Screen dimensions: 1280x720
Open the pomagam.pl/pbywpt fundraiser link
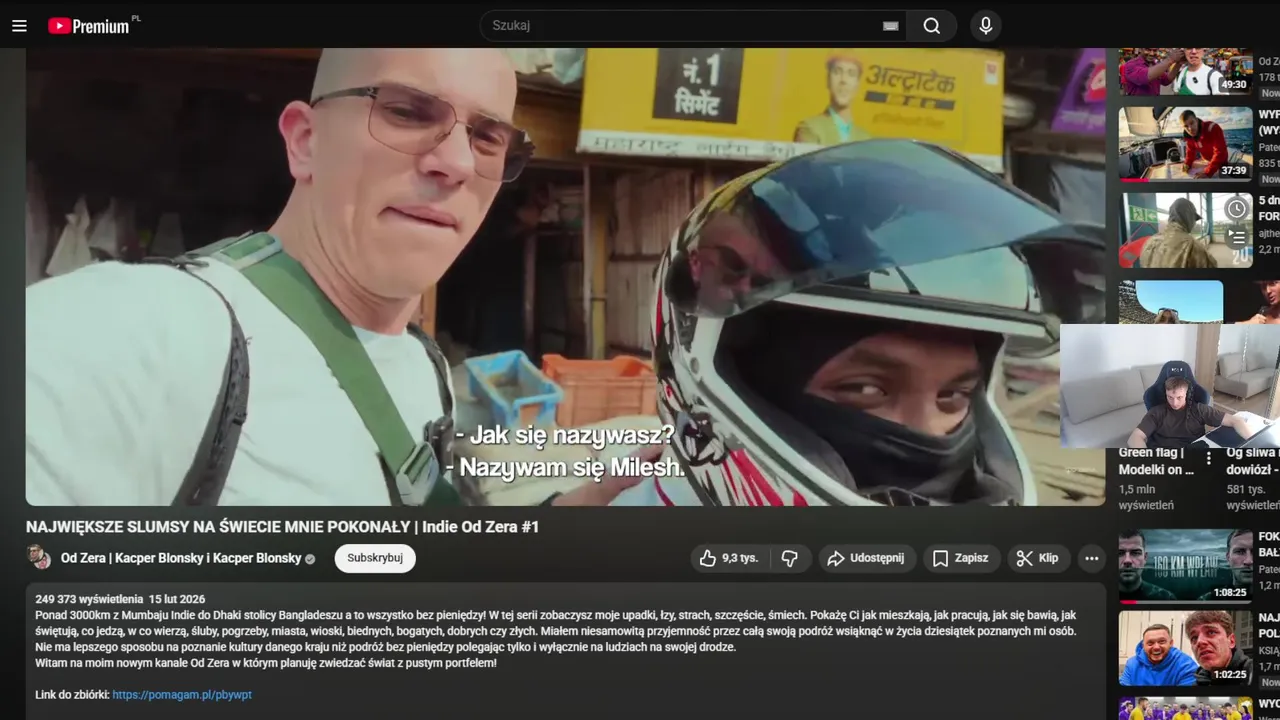[182, 694]
